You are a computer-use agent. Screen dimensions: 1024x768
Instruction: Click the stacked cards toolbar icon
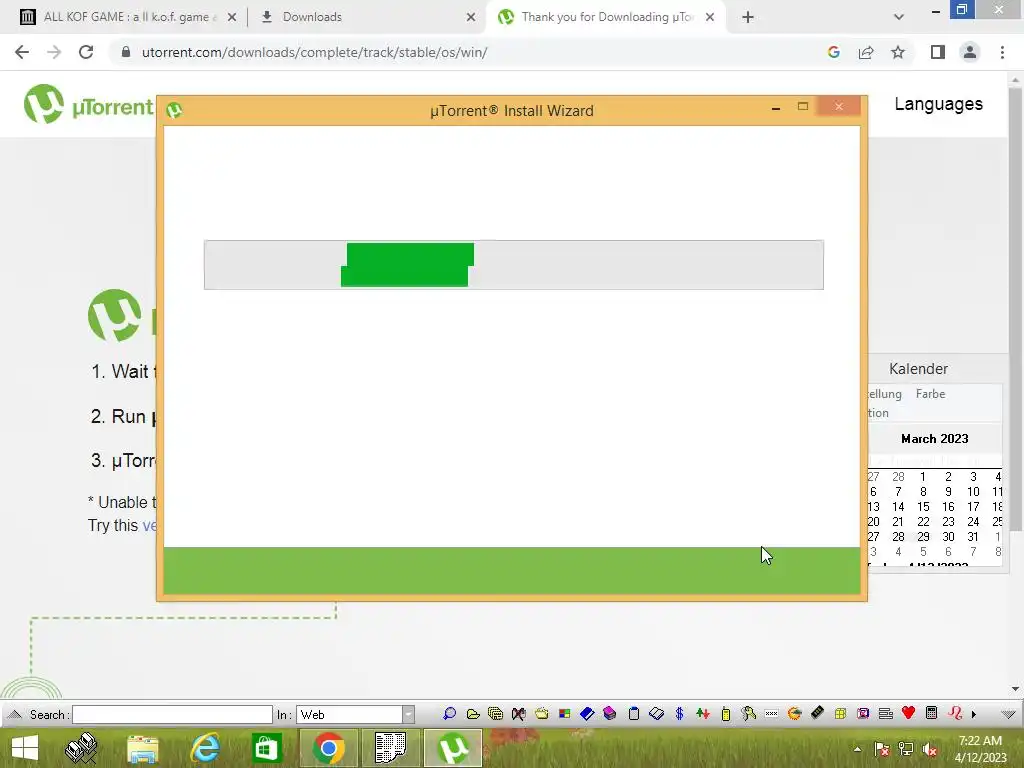pyautogui.click(x=496, y=714)
